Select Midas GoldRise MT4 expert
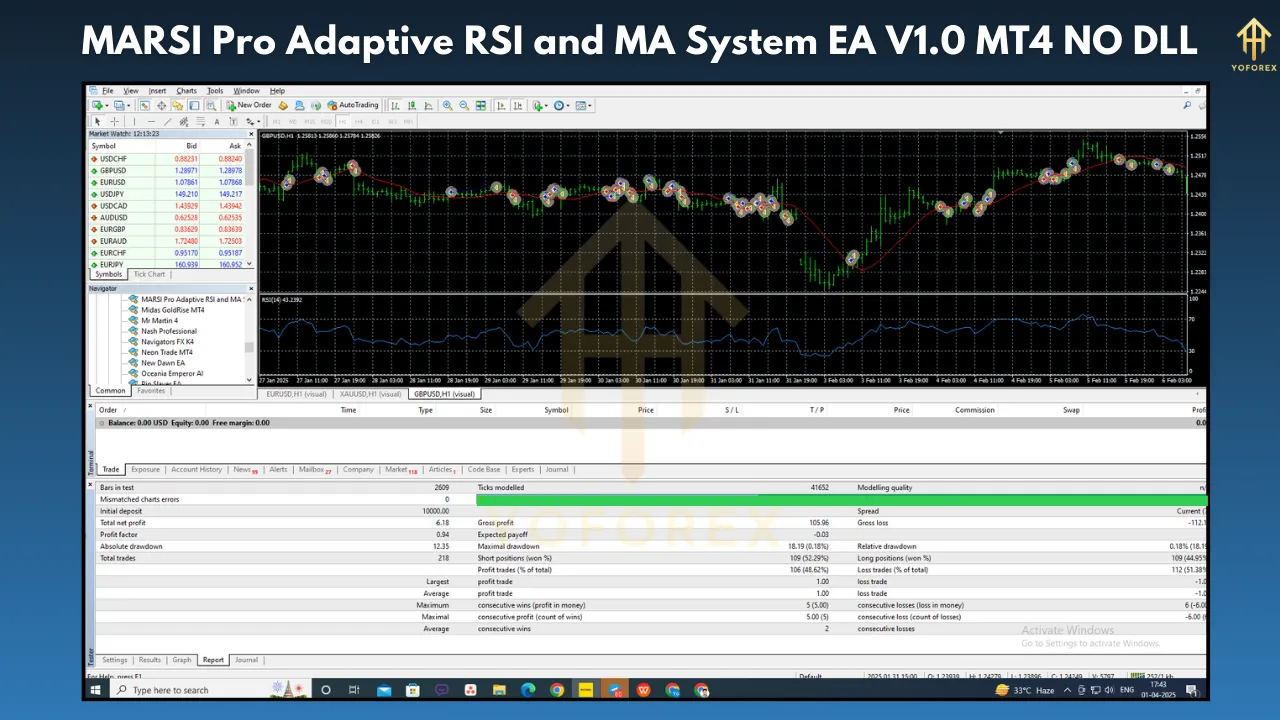The height and width of the screenshot is (720, 1280). (x=166, y=310)
